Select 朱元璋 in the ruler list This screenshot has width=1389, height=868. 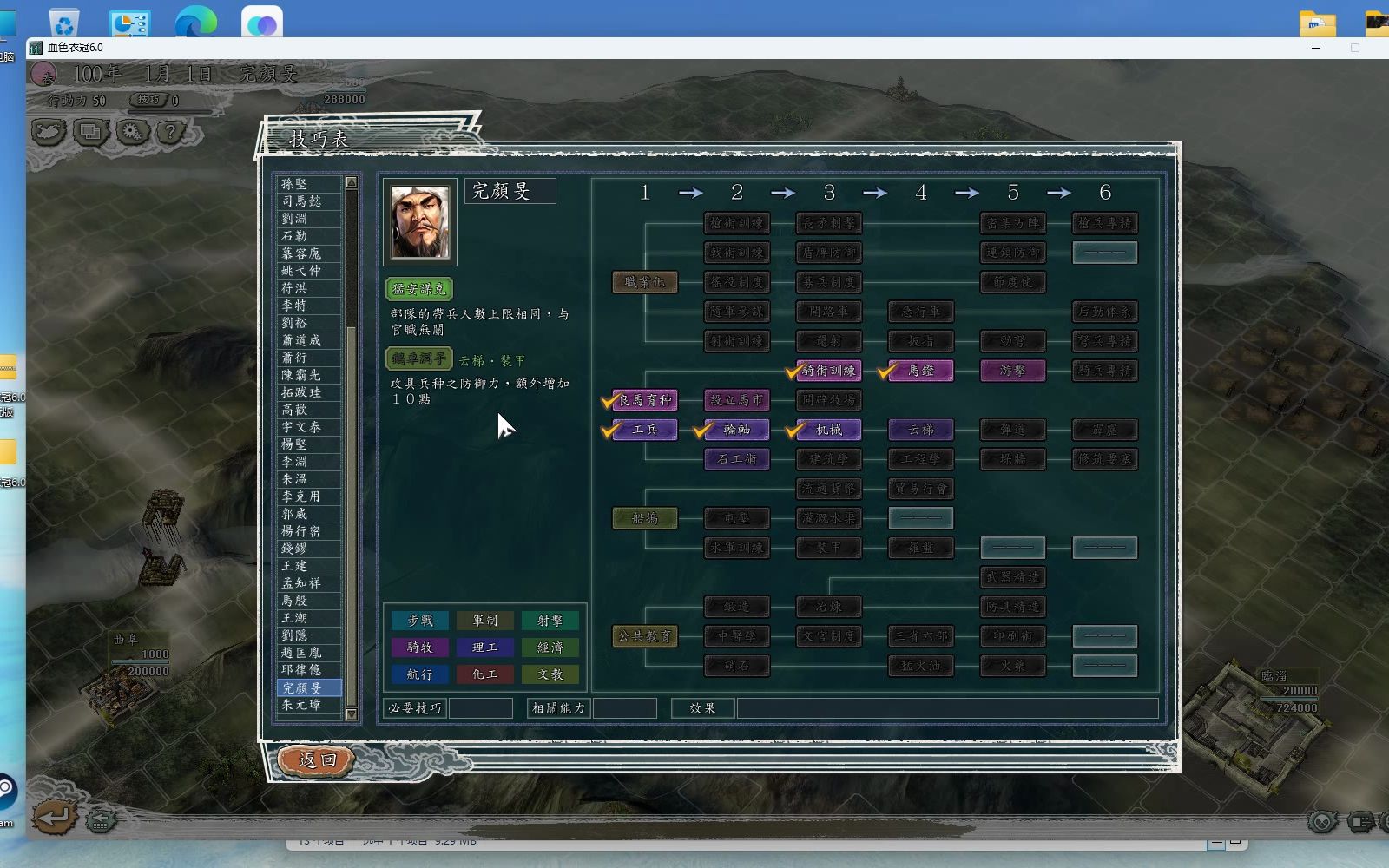[309, 705]
